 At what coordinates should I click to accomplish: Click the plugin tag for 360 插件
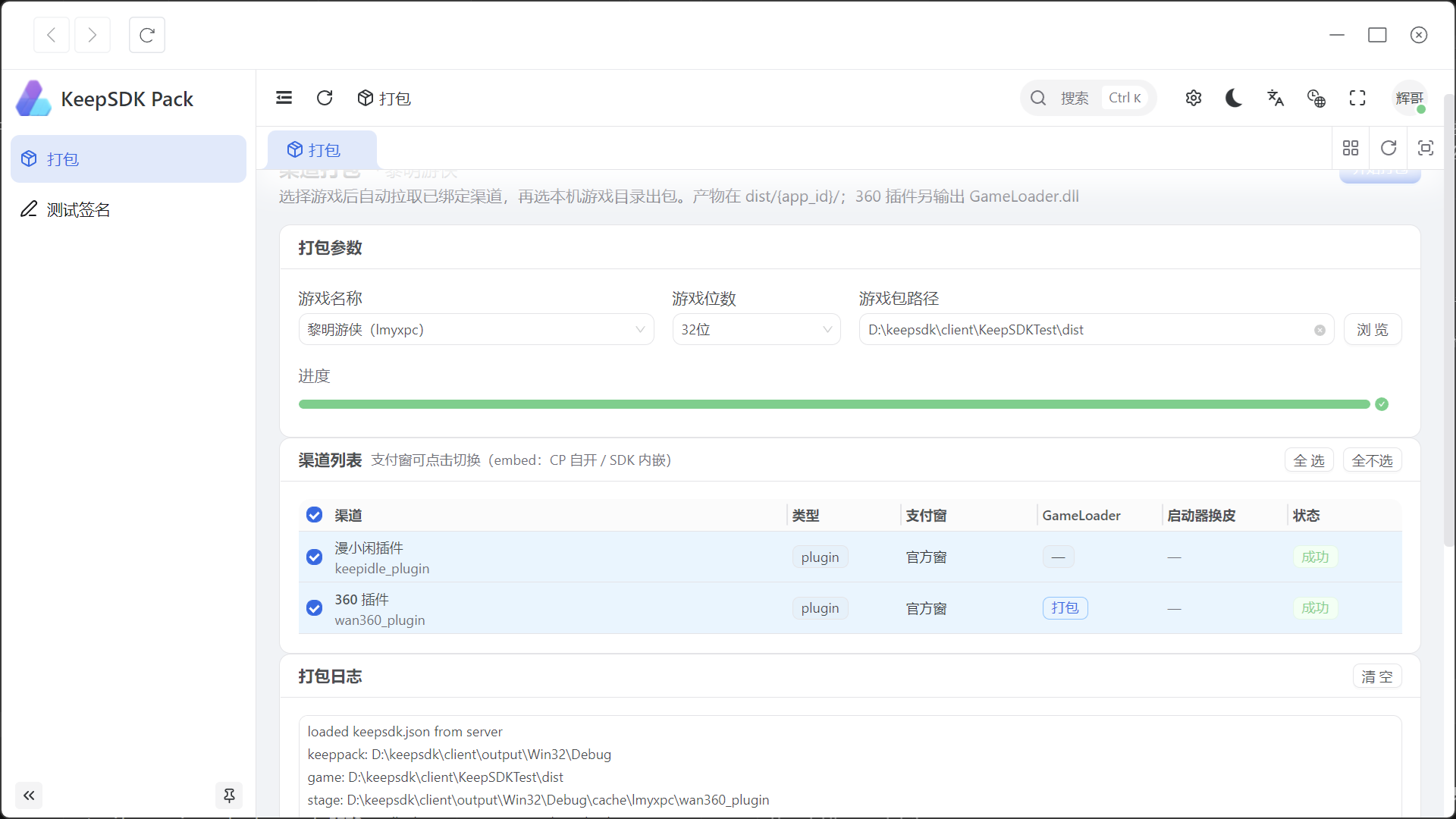click(820, 608)
